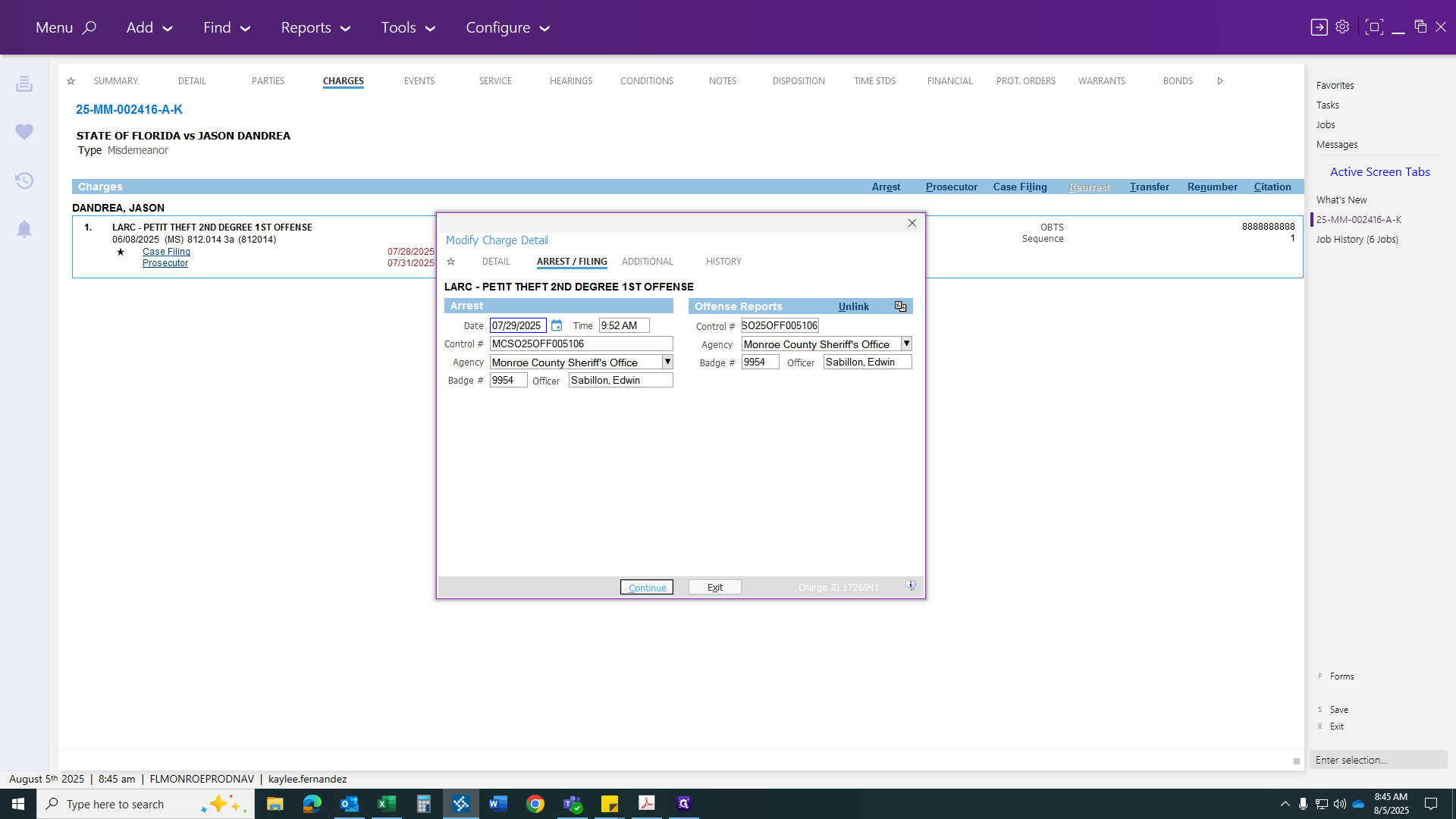Click the Unlink link in Offense Reports
This screenshot has height=819, width=1456.
(x=854, y=306)
